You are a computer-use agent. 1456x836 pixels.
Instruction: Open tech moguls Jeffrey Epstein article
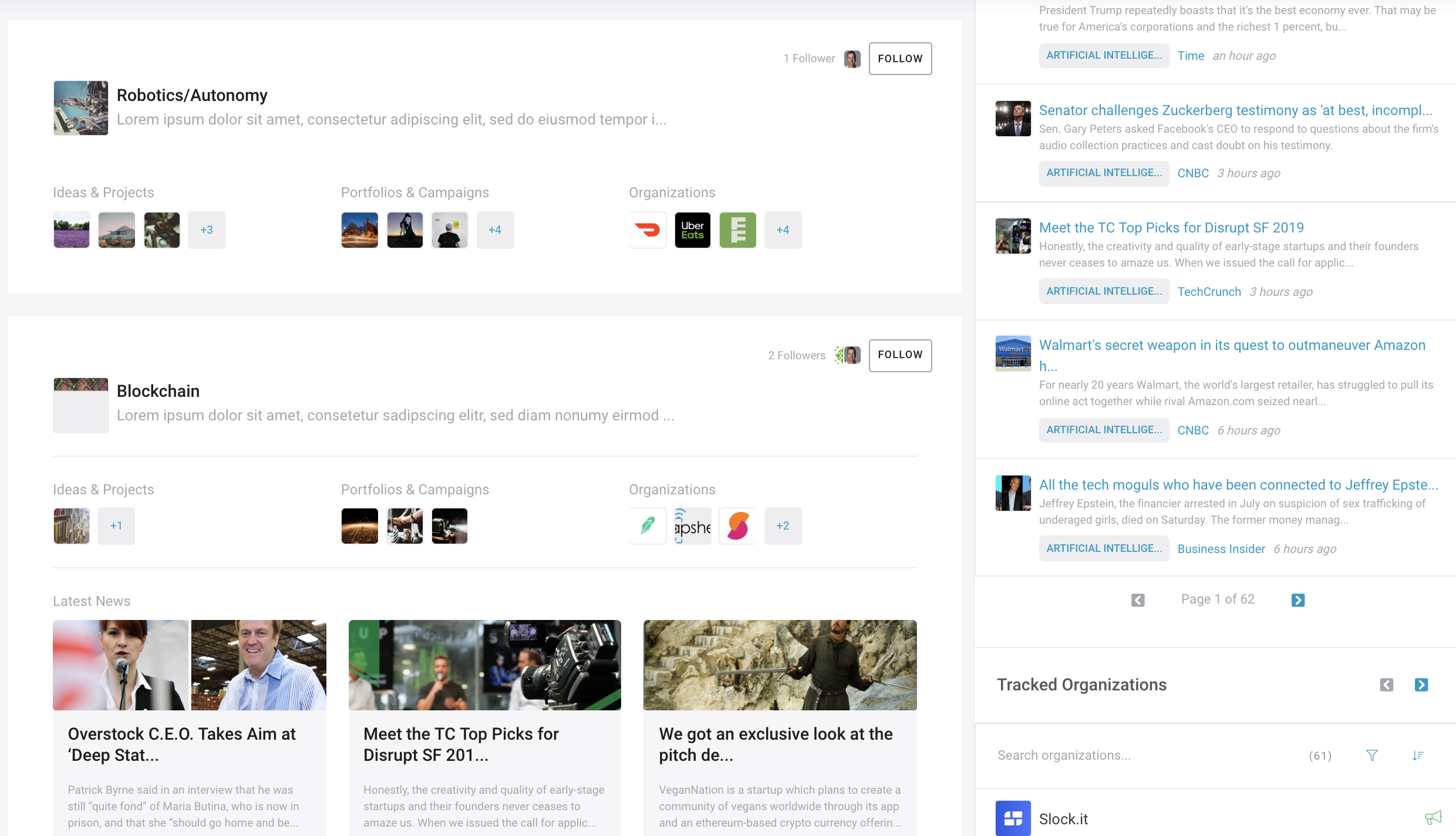[x=1239, y=485]
